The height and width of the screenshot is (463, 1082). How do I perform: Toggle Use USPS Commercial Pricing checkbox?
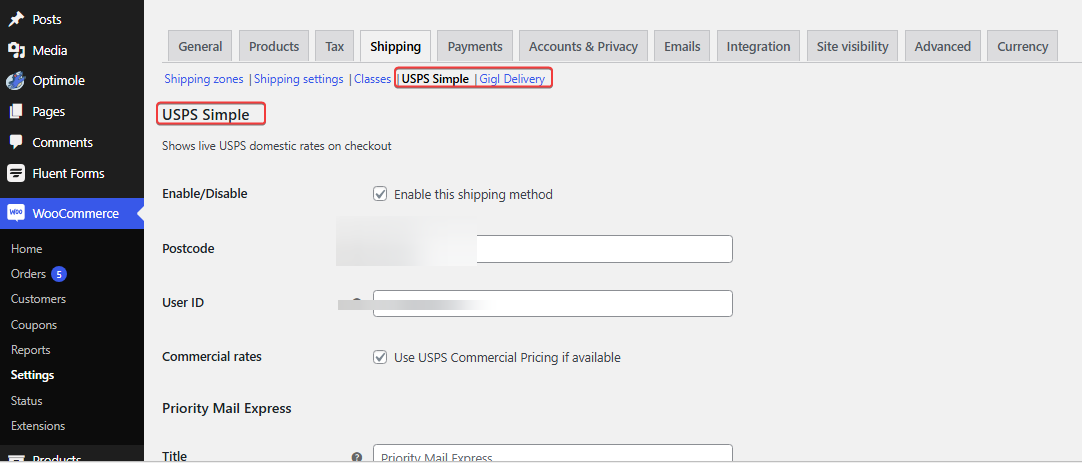[380, 357]
